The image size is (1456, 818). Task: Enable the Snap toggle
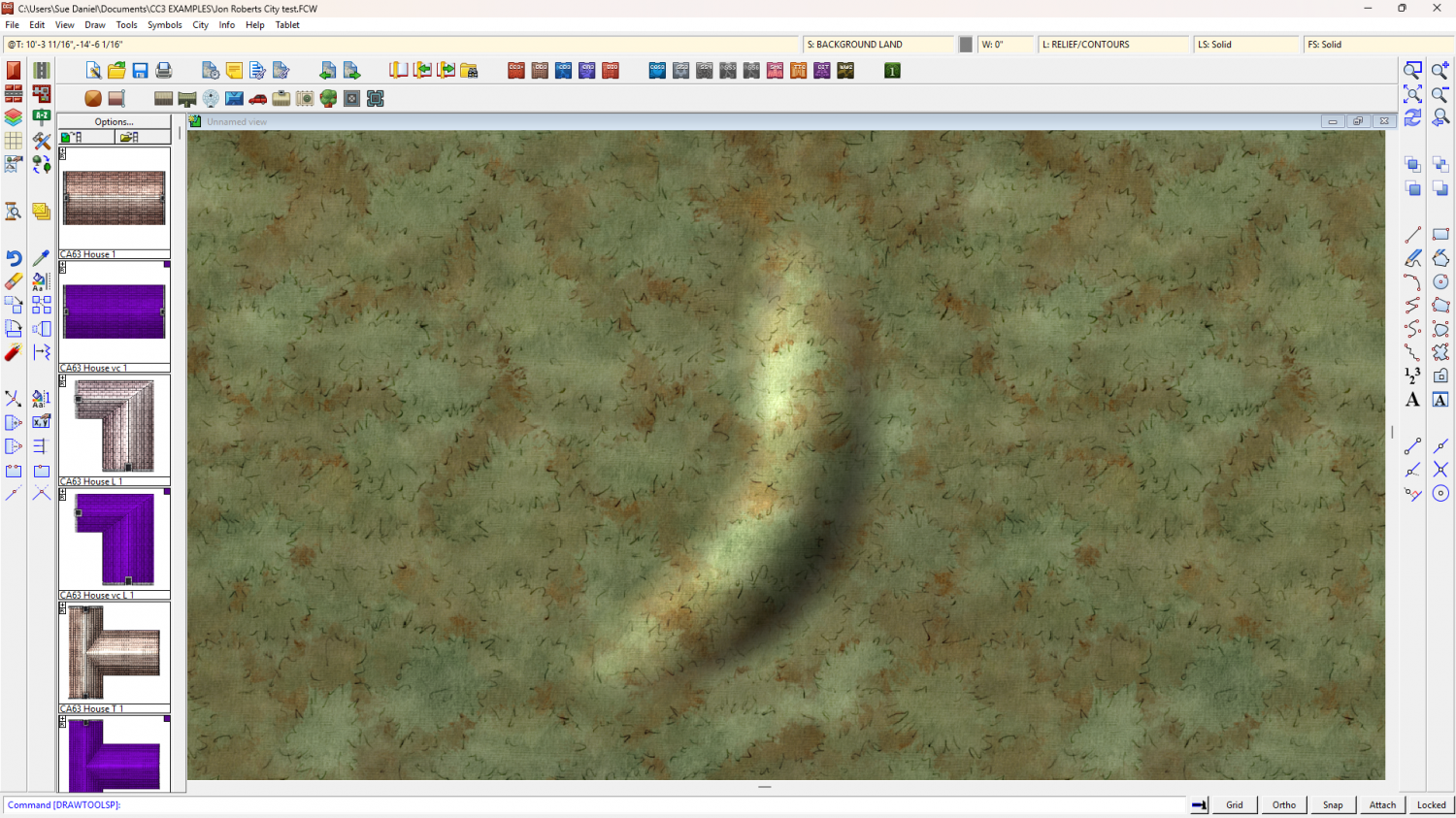click(x=1333, y=804)
